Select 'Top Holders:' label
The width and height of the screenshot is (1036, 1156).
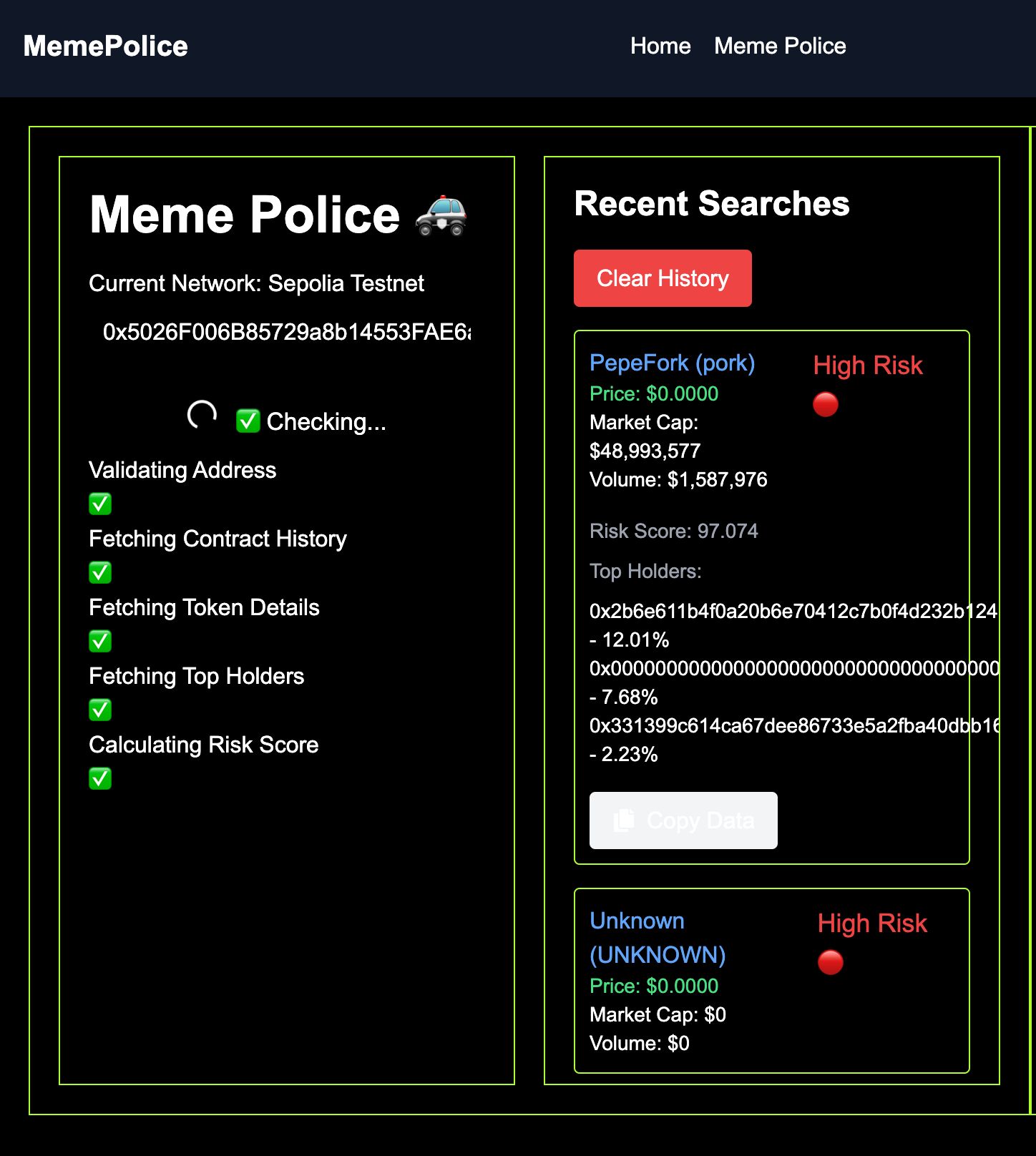645,571
